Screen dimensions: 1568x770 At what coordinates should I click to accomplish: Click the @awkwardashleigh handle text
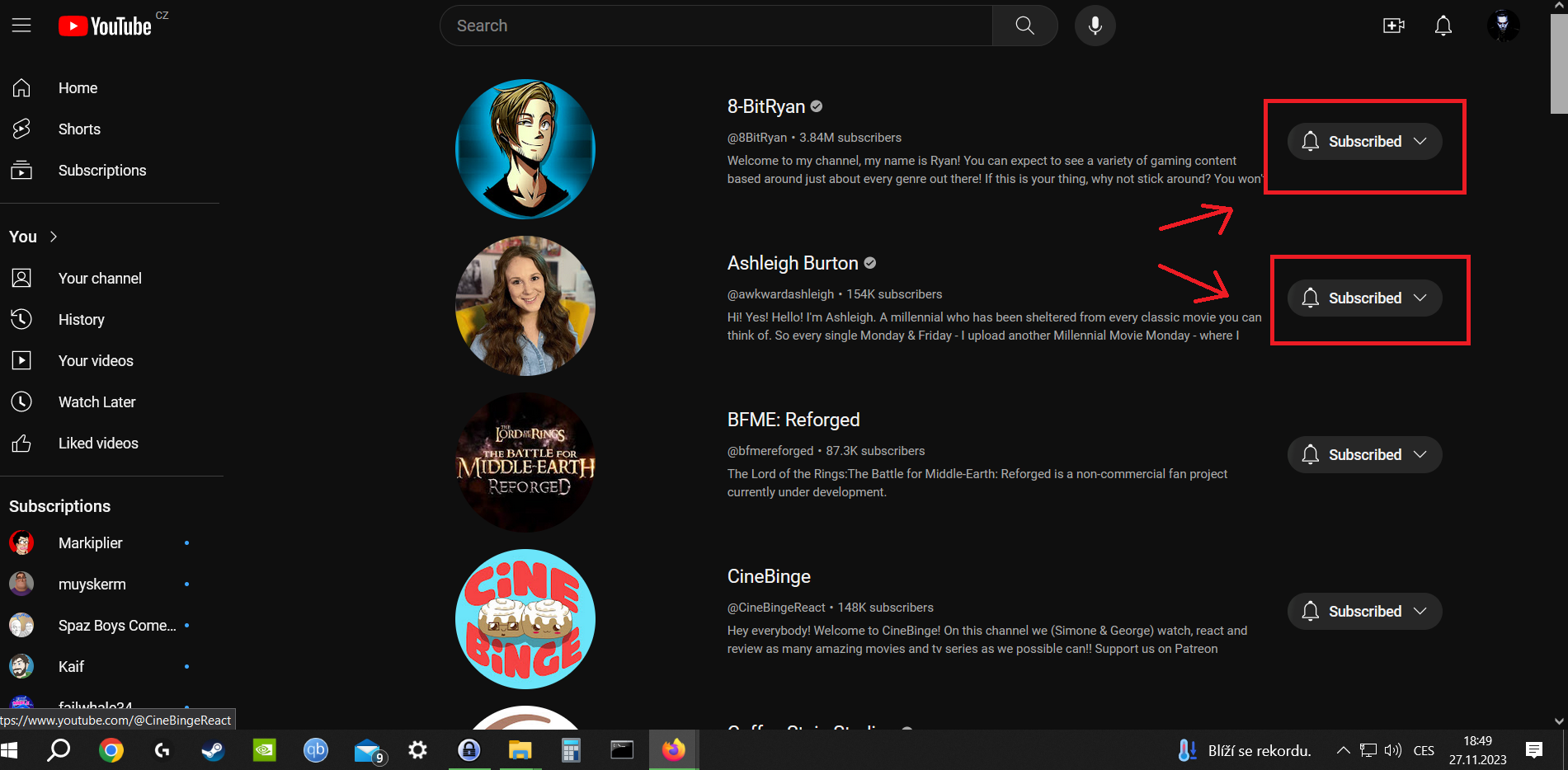point(780,294)
